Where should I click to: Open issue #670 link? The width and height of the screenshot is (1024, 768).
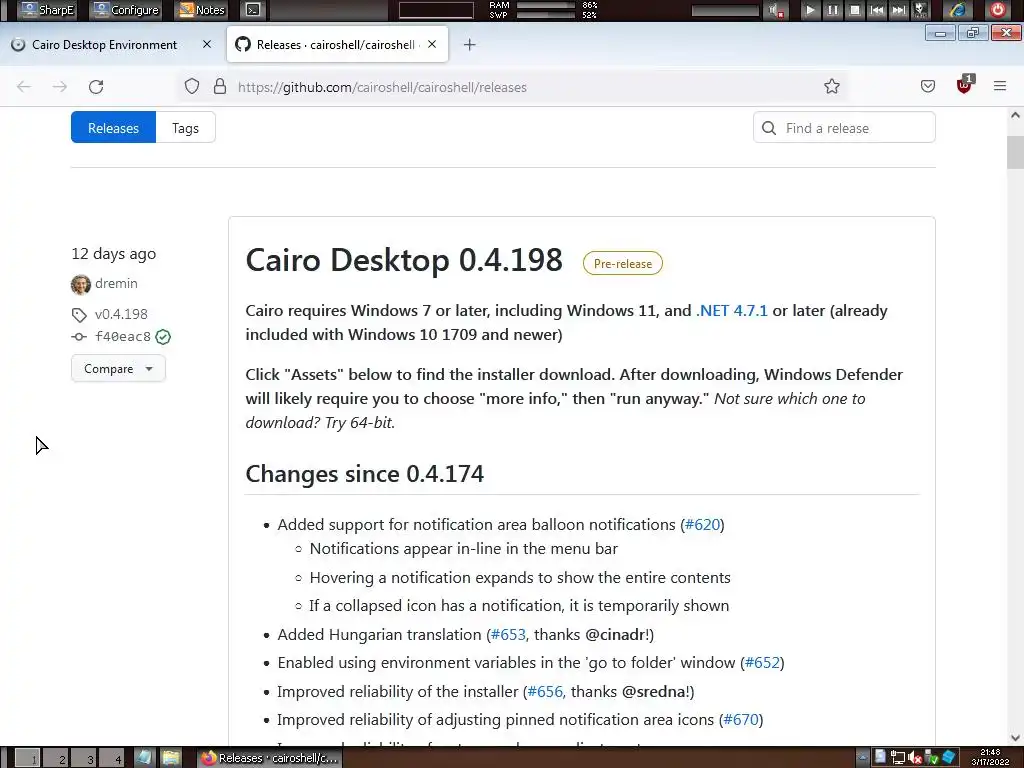coord(741,719)
